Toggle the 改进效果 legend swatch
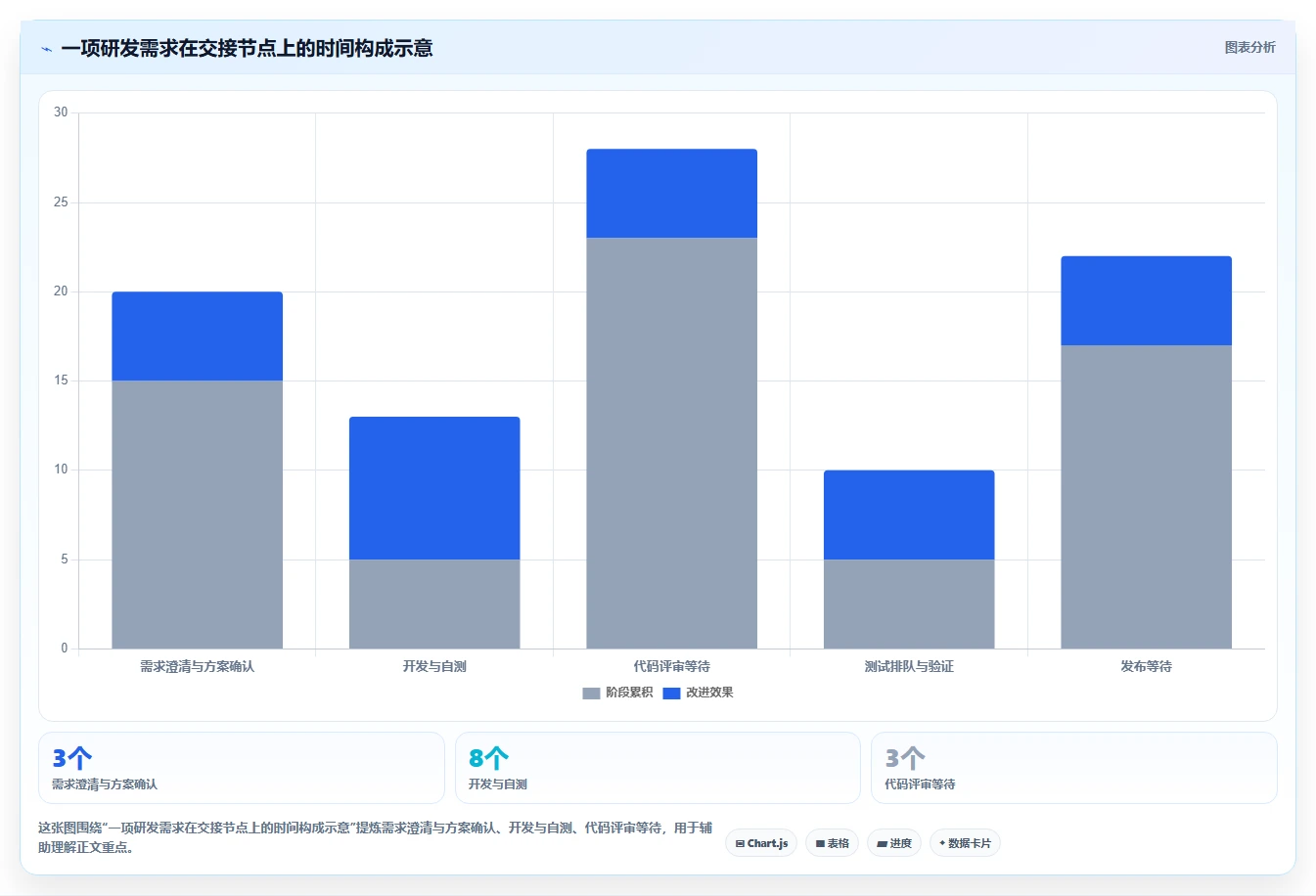The image size is (1316, 896). [x=671, y=693]
